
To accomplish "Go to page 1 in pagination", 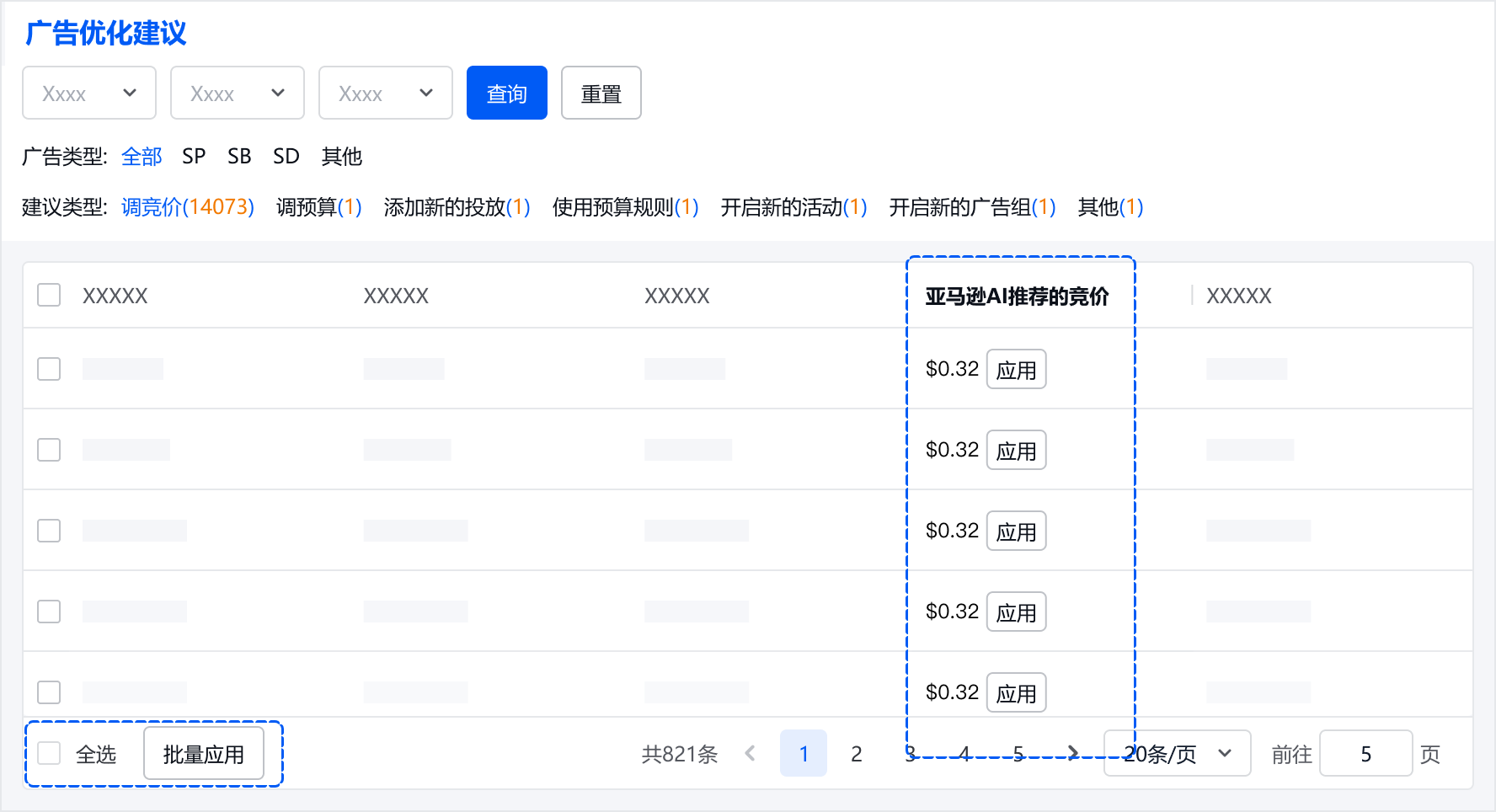I will tap(804, 753).
